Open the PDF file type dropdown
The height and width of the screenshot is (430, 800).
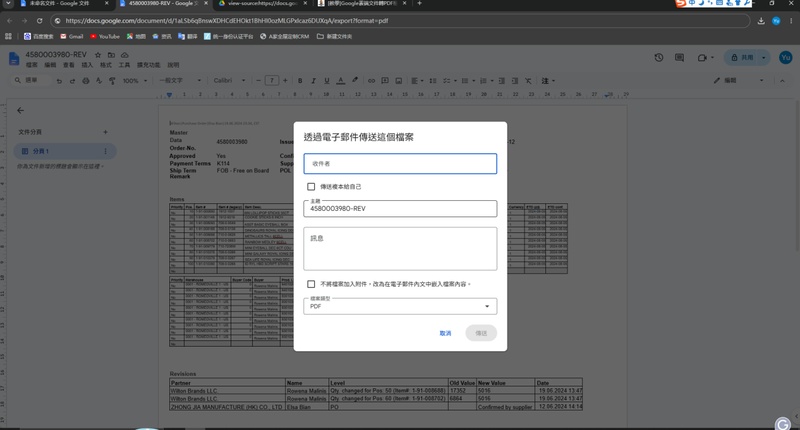click(400, 306)
